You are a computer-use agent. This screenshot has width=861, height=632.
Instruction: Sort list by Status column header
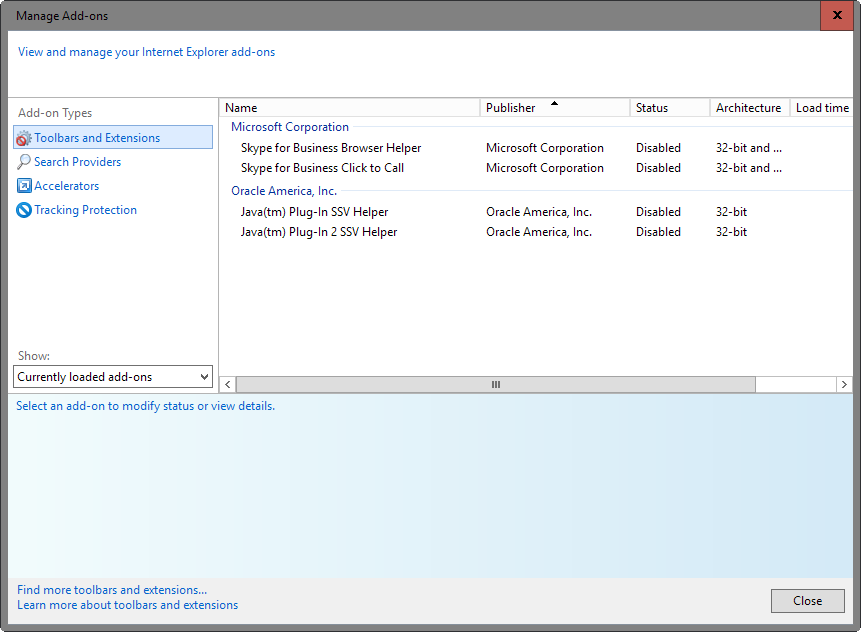coord(669,108)
